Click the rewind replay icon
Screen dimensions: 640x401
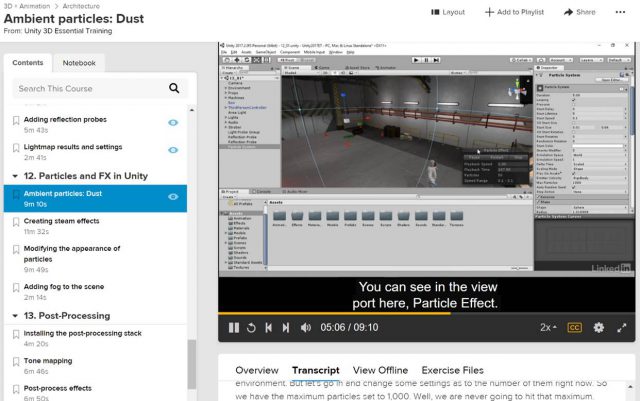[251, 327]
